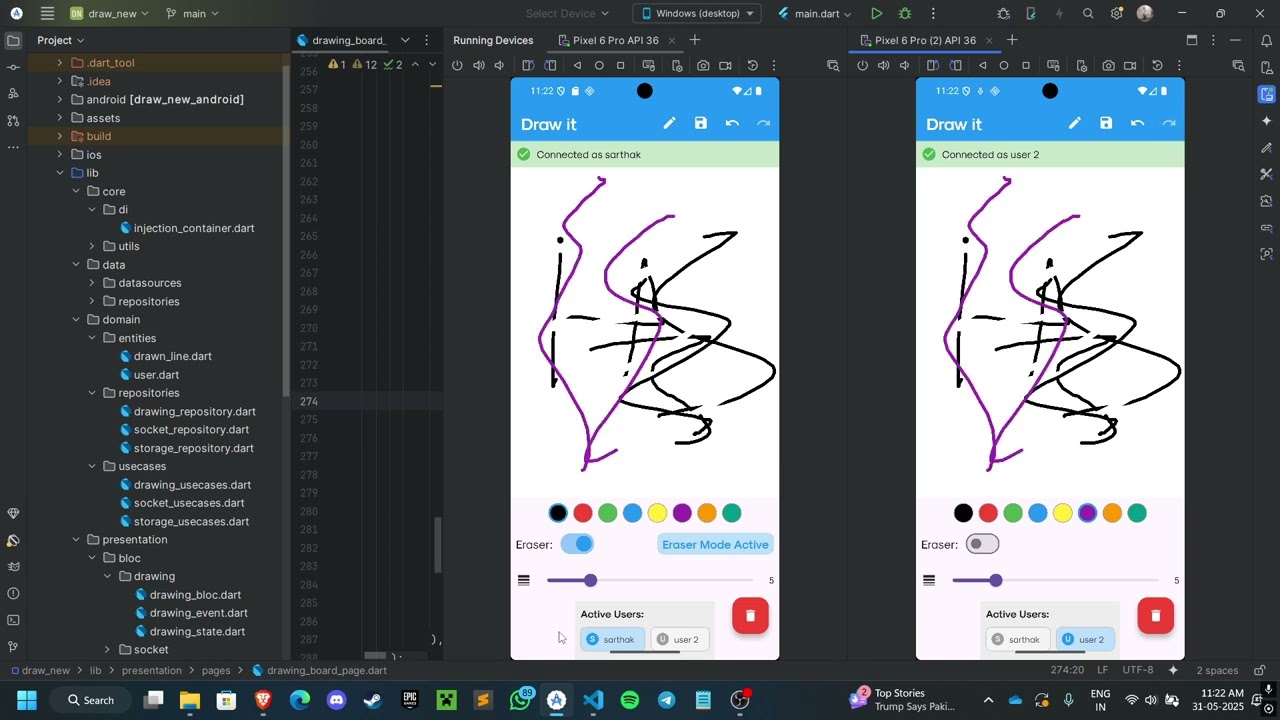Click the UTF-8 encoding status entry

tap(1138, 671)
